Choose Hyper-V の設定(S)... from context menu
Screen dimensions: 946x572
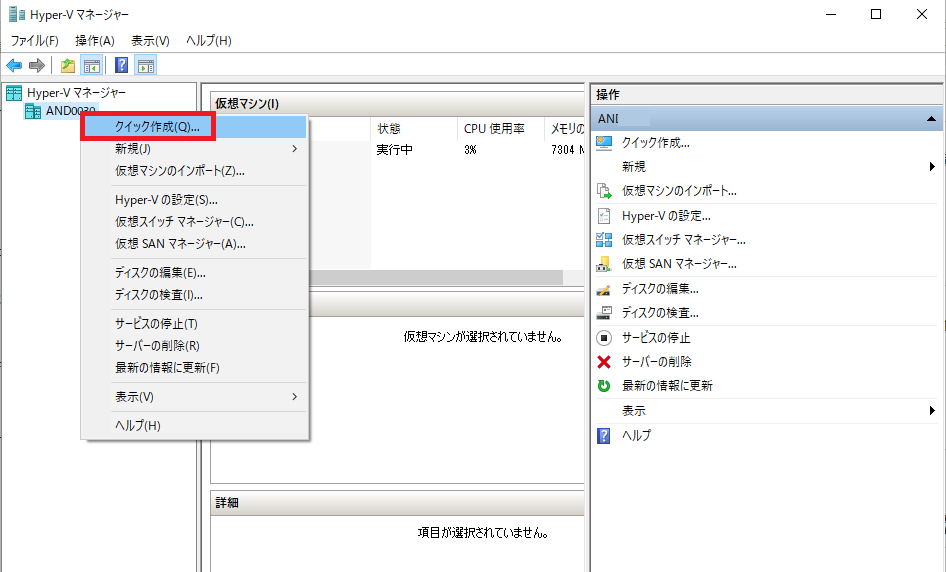tap(195, 200)
